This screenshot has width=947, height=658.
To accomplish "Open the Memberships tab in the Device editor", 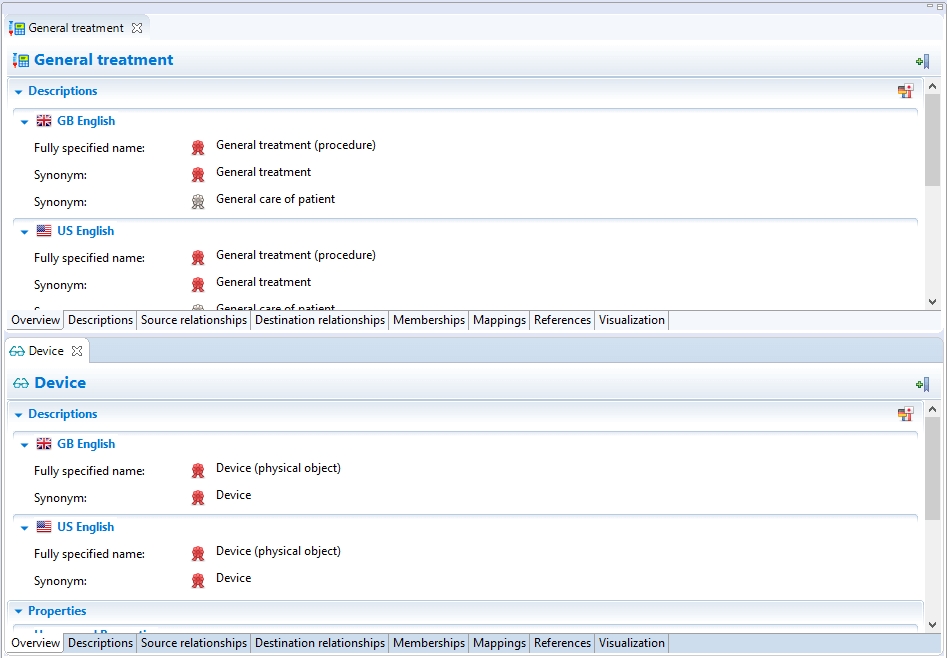I will tap(428, 643).
